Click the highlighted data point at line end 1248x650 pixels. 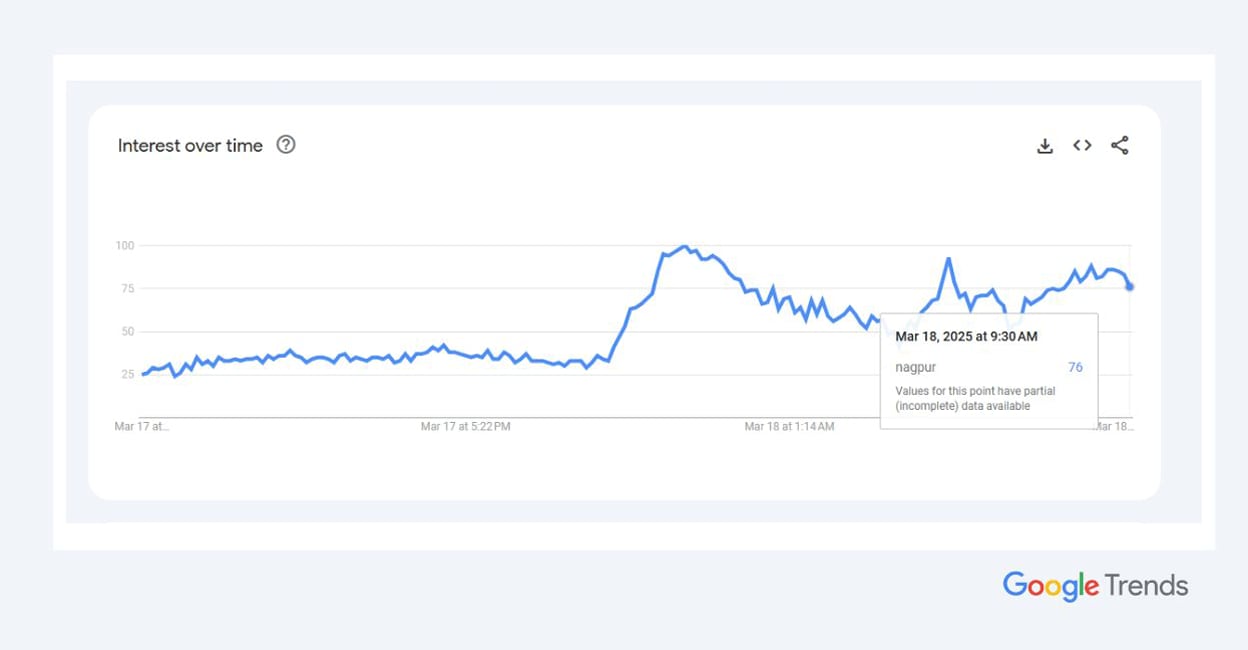1130,287
